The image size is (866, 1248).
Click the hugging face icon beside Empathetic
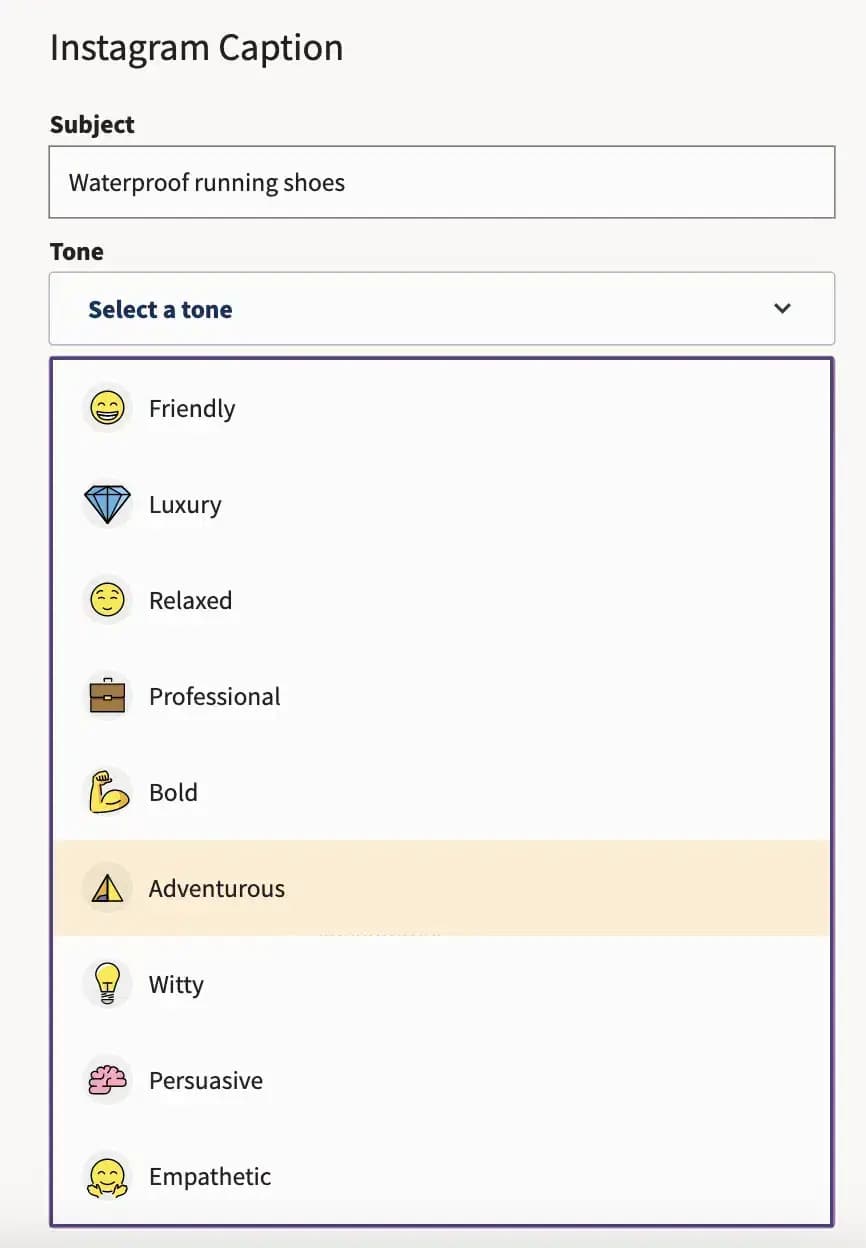(x=107, y=1176)
